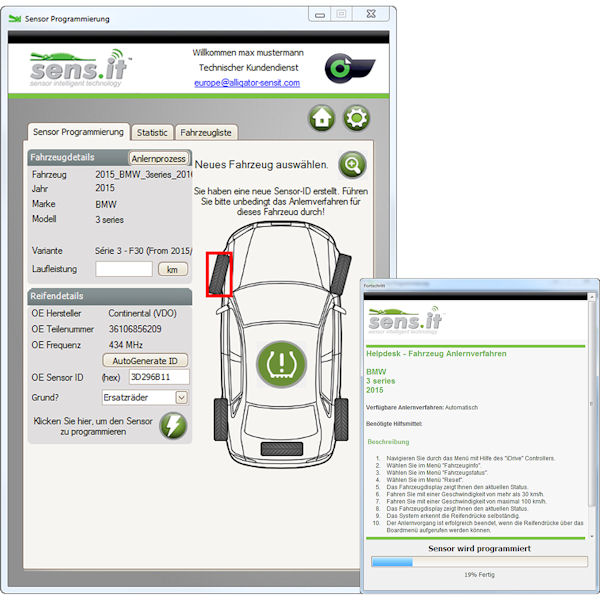The width and height of the screenshot is (600, 600).
Task: Go to the green home icon
Action: tap(321, 118)
